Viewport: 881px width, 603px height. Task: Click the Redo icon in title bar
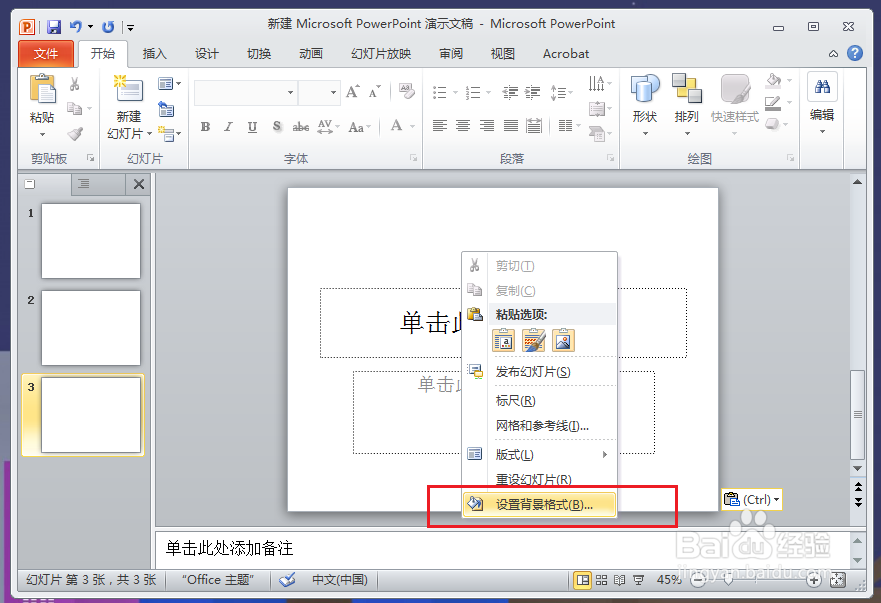point(108,26)
